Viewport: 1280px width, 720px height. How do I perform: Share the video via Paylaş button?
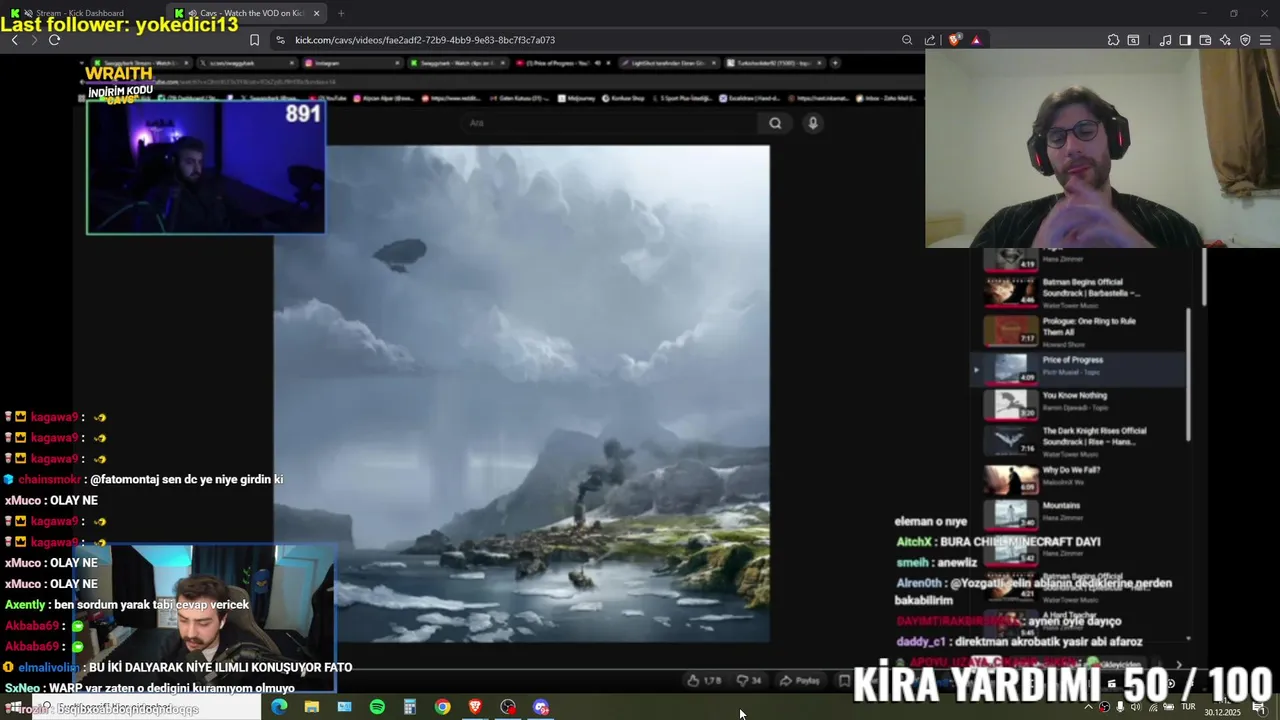801,680
